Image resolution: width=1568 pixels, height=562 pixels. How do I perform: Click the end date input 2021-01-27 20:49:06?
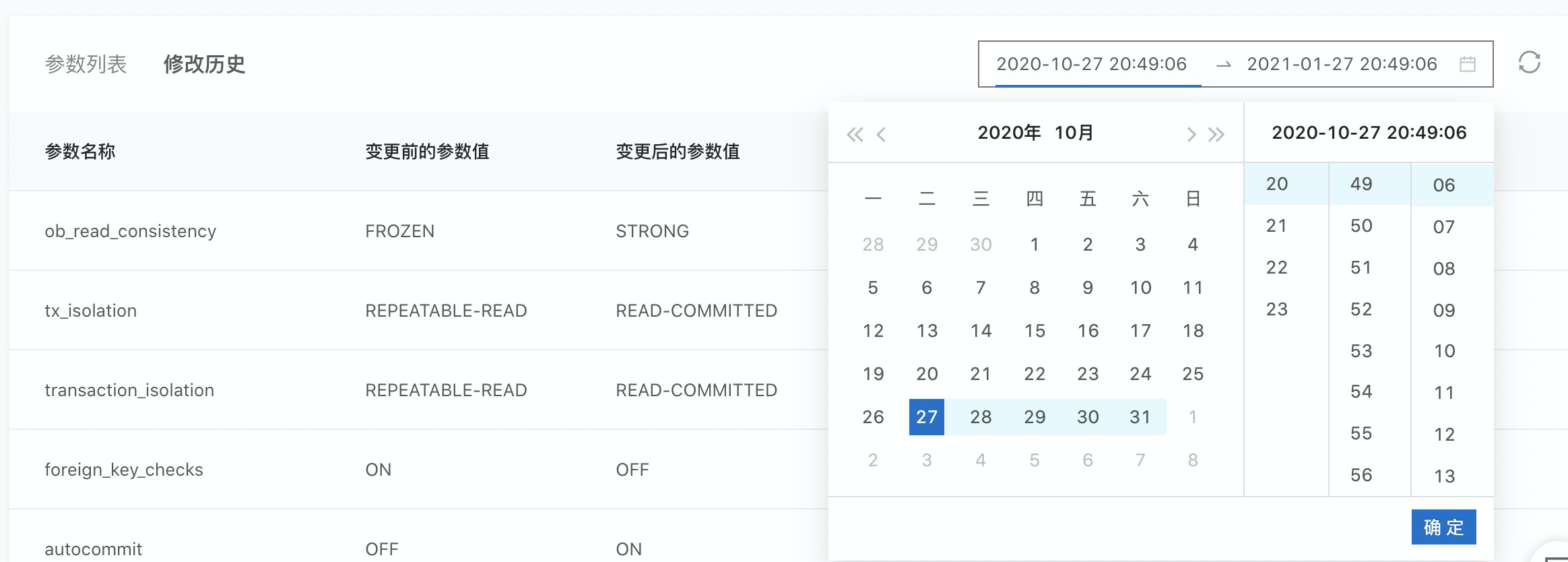click(1342, 64)
